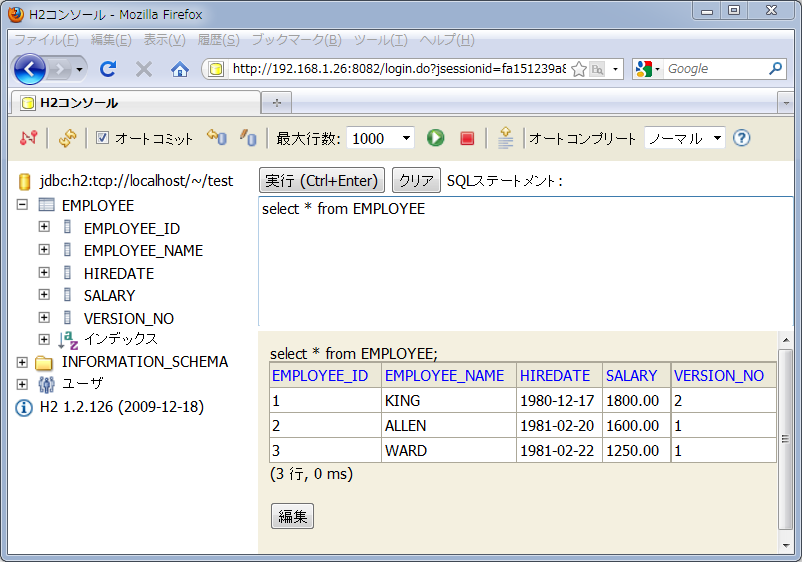Click the refresh database icon

pyautogui.click(x=67, y=138)
